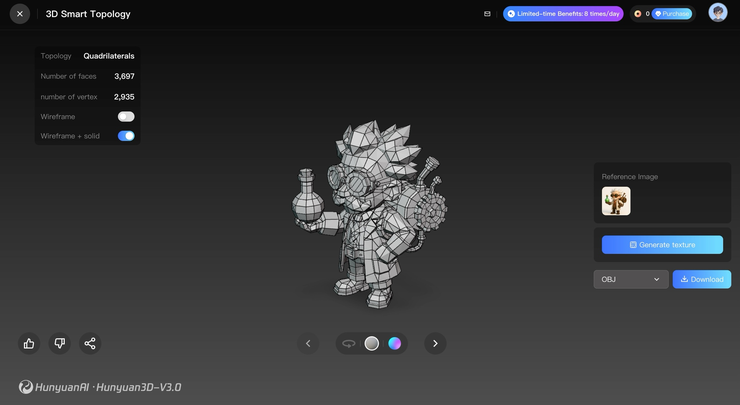The width and height of the screenshot is (740, 405).
Task: Open the user profile avatar
Action: (x=717, y=13)
